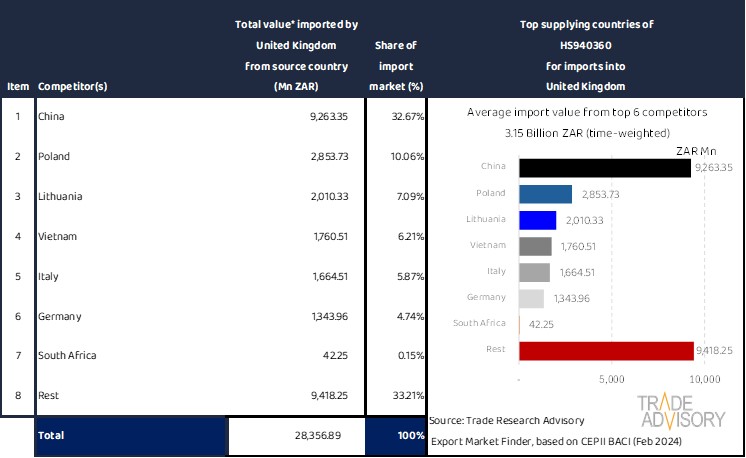Image resolution: width=746 pixels, height=458 pixels.
Task: Select the China cell in Competitor column
Action: coord(52,117)
